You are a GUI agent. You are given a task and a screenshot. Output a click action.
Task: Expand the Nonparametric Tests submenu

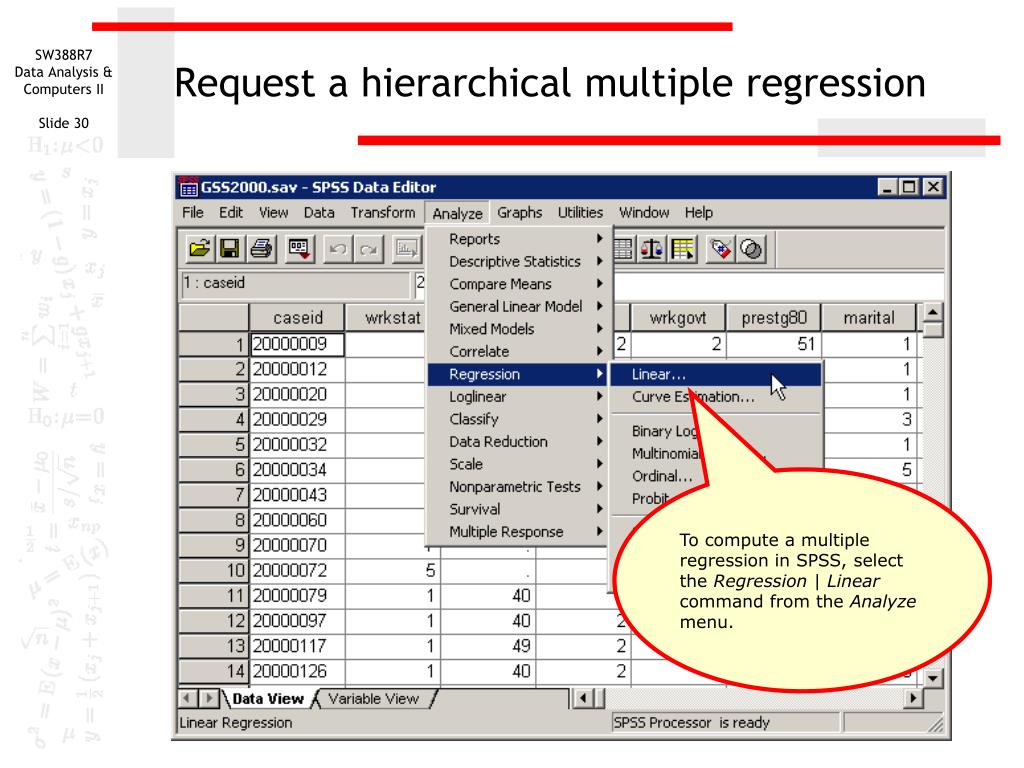[519, 487]
